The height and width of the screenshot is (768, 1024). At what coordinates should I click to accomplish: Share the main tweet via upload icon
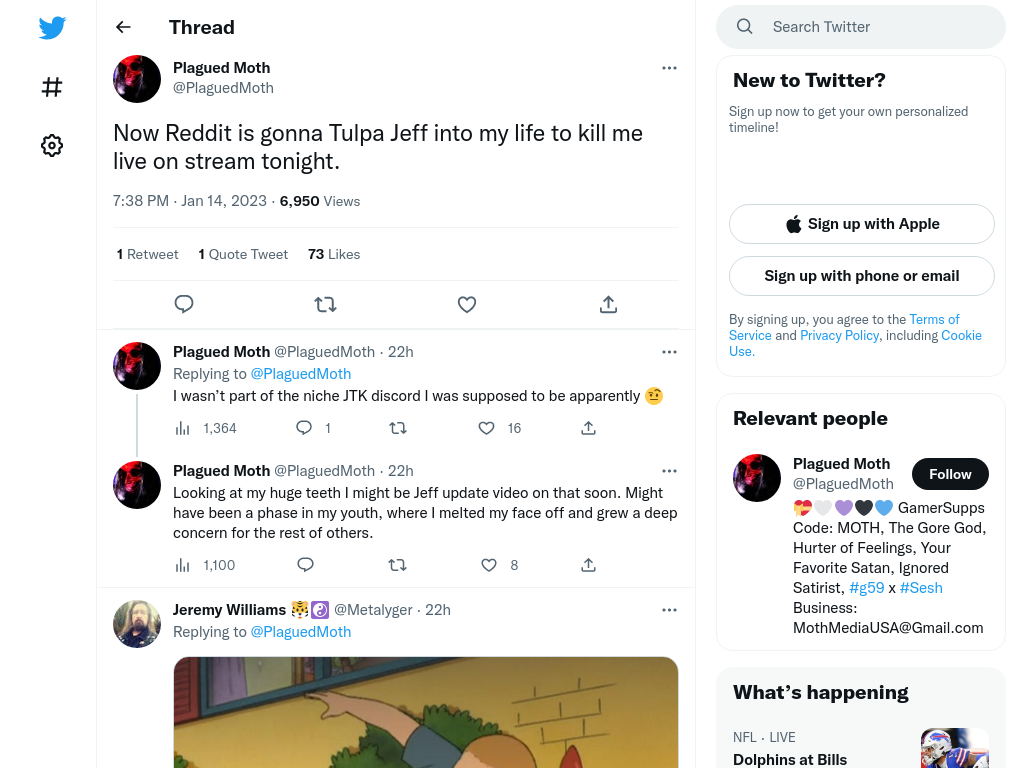[x=608, y=304]
